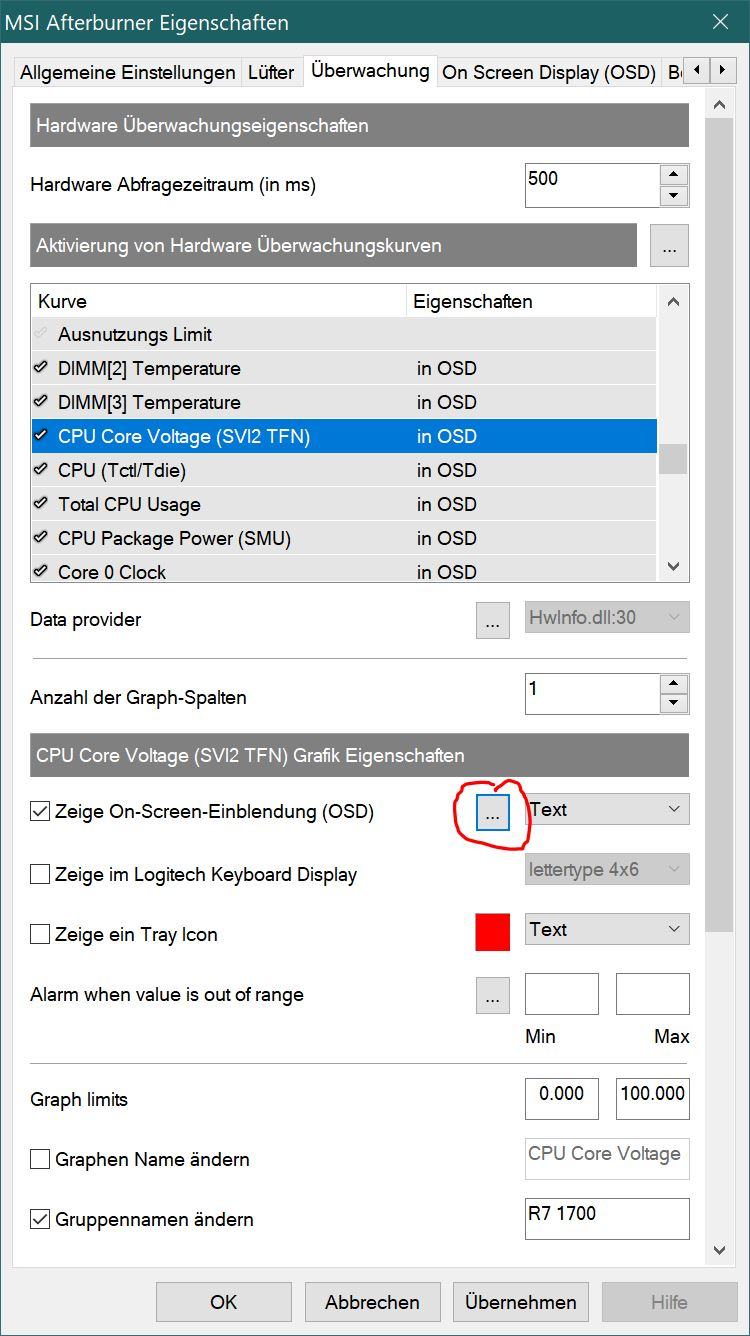The image size is (750, 1336).
Task: Select the Total CPU Usage row
Action: [x=344, y=504]
